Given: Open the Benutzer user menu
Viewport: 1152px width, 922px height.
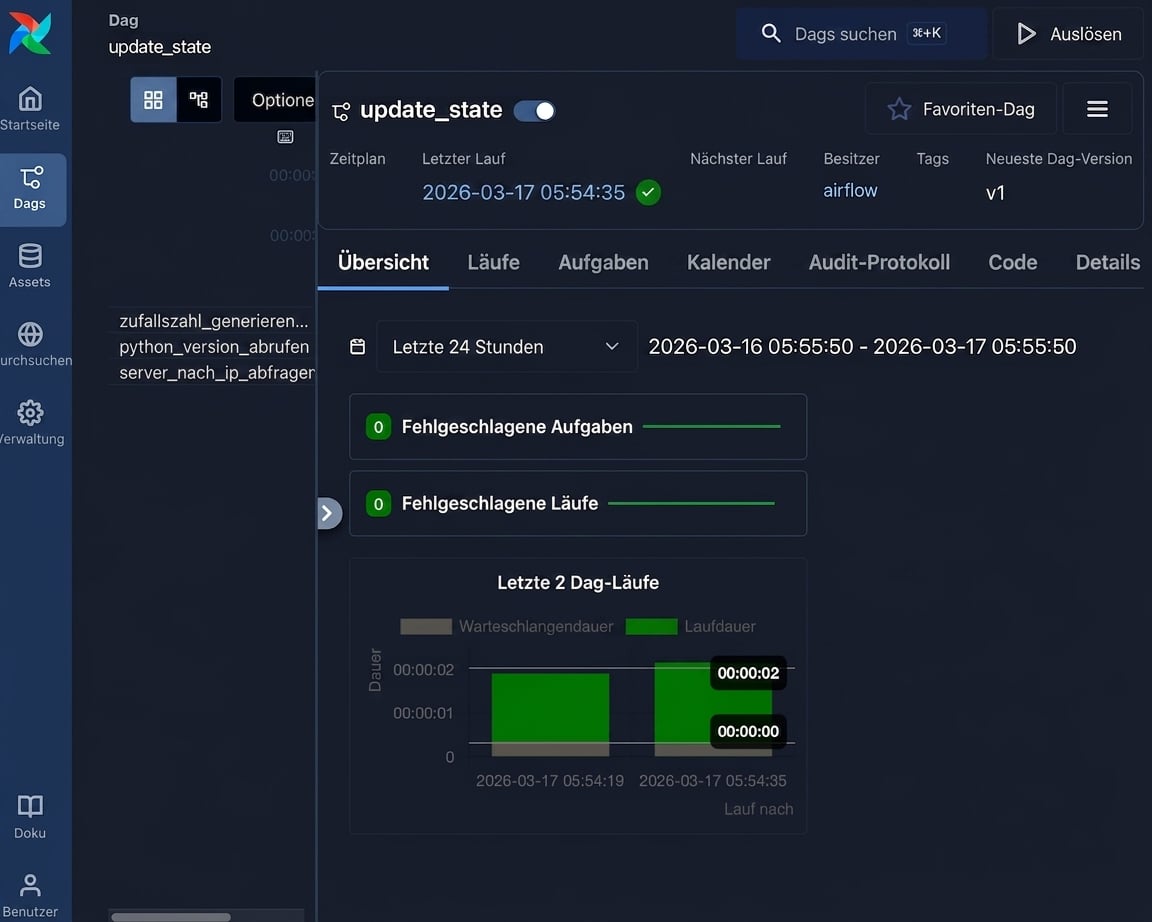Looking at the screenshot, I should click(30, 896).
